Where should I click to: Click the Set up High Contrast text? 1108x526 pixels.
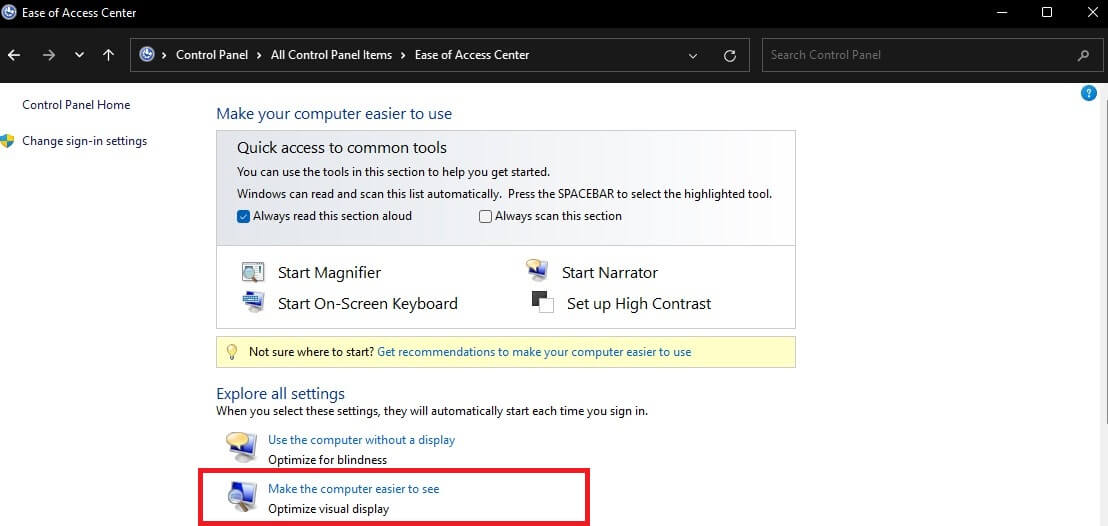[x=640, y=304]
